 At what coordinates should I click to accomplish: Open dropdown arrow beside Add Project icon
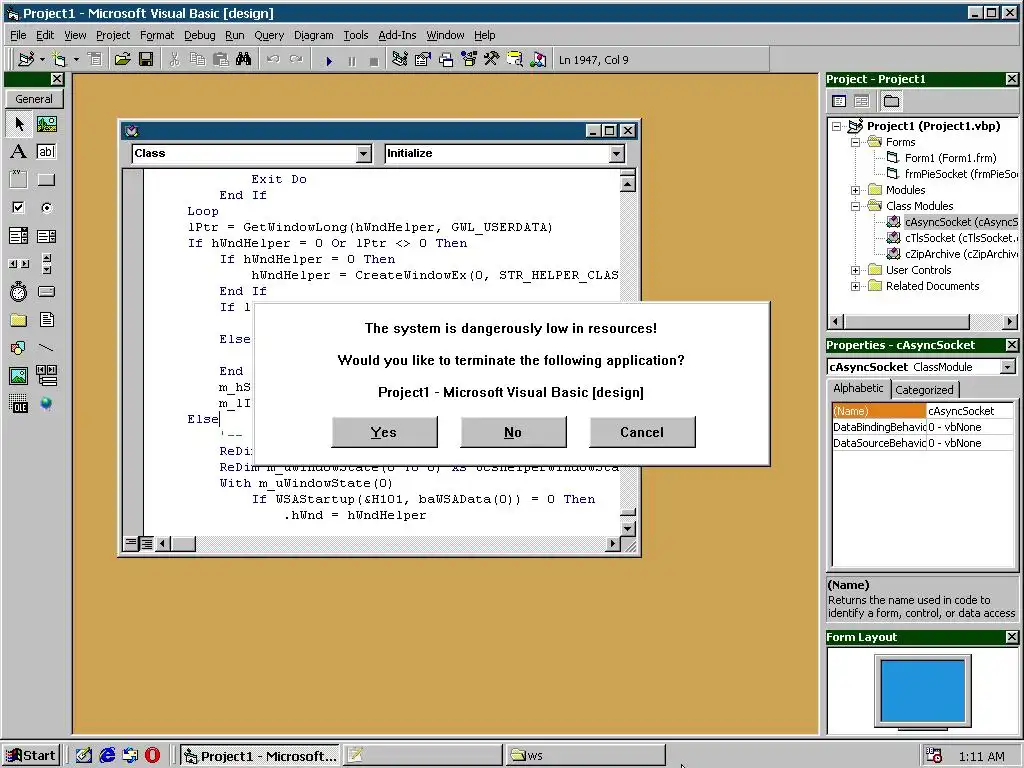(x=42, y=59)
